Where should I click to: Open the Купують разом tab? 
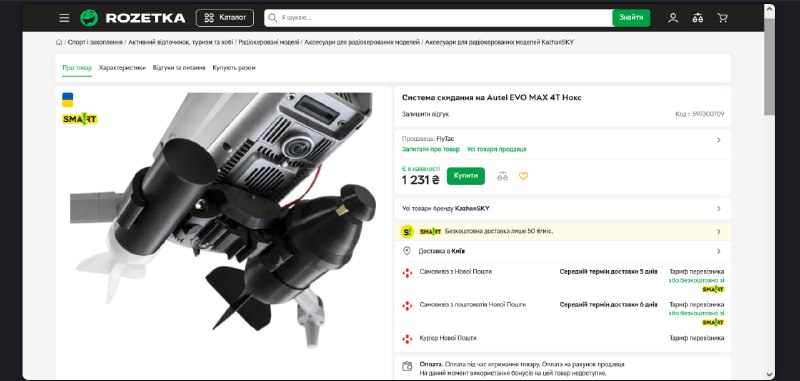234,68
